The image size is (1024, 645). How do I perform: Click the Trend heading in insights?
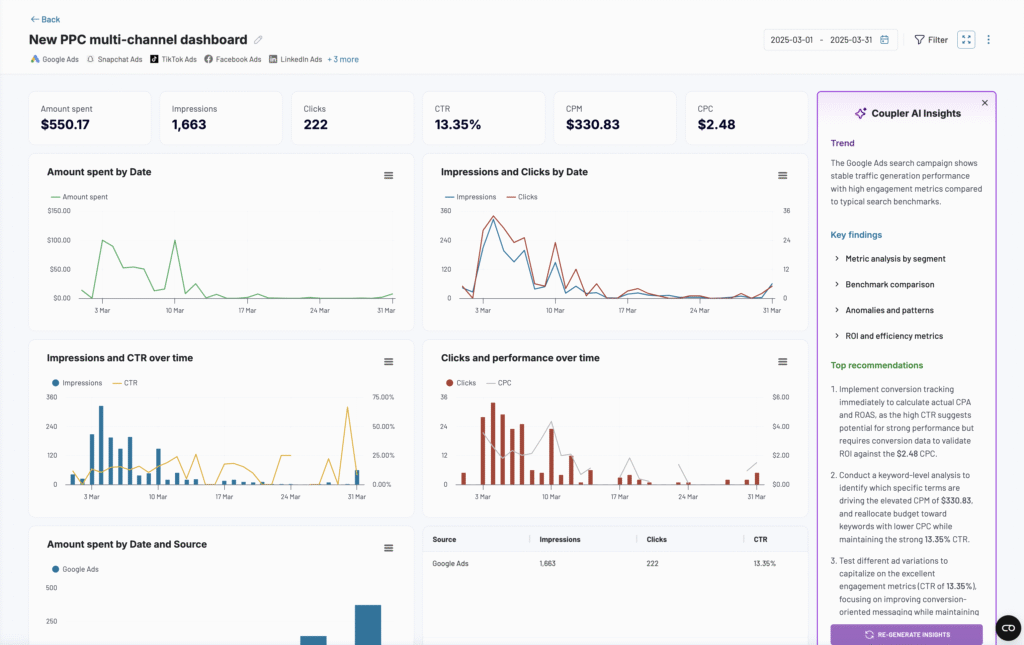tap(842, 143)
